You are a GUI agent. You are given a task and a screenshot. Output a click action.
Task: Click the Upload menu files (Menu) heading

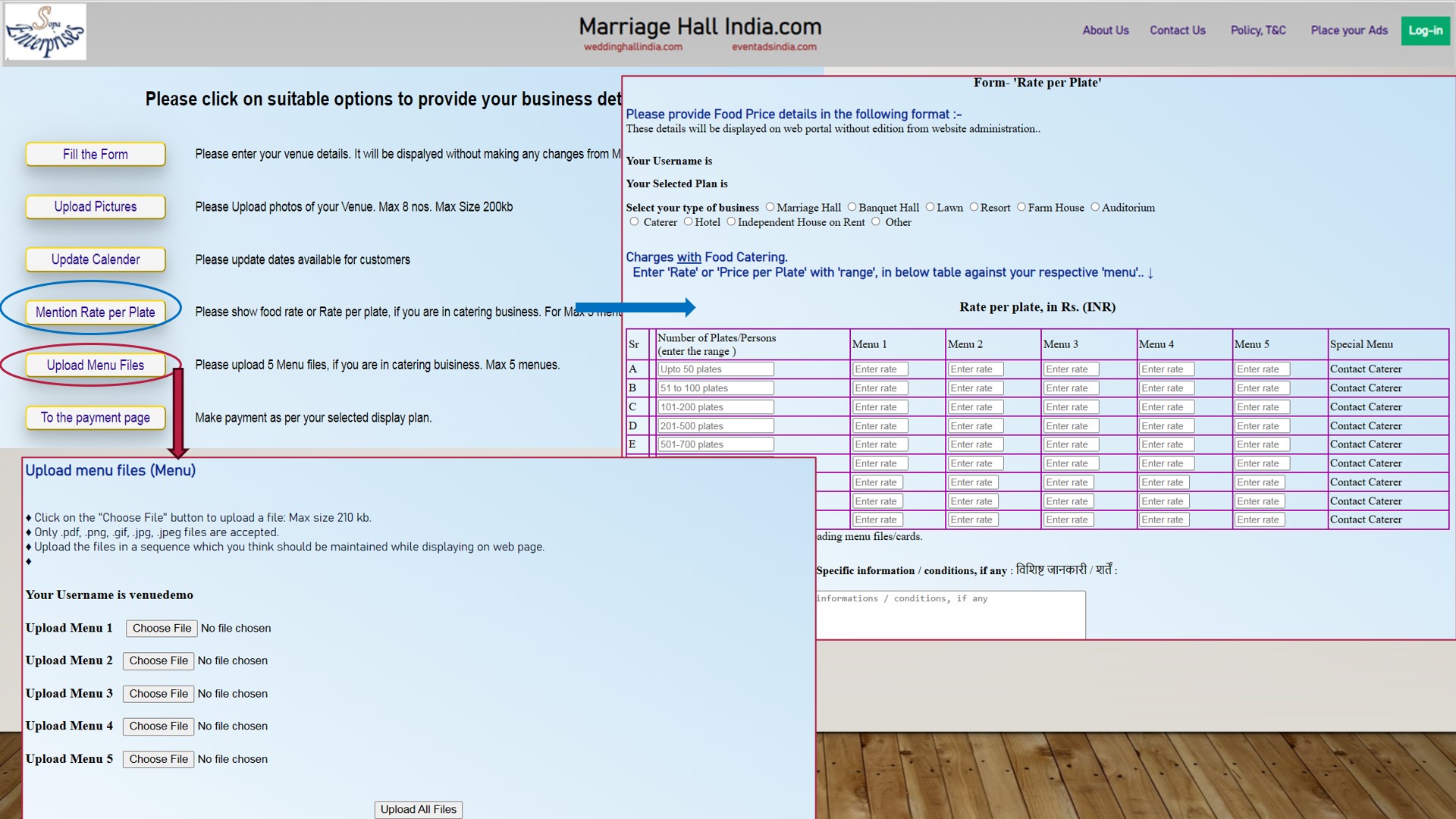111,471
